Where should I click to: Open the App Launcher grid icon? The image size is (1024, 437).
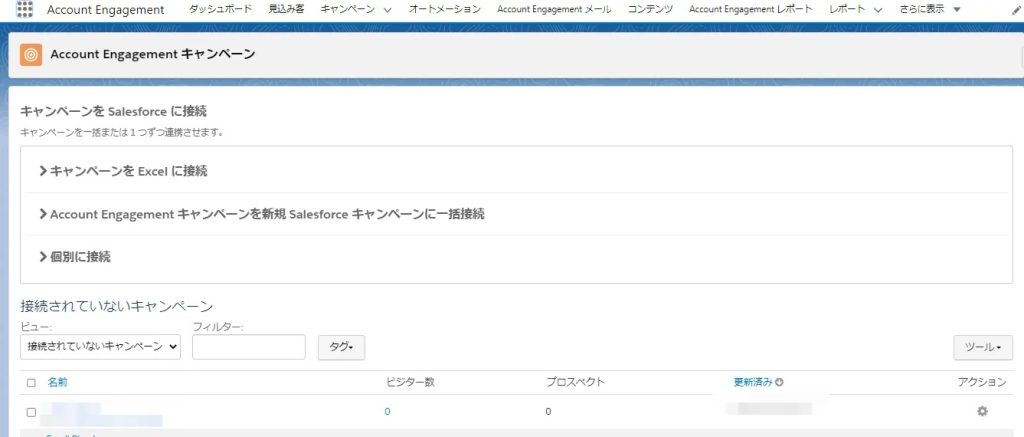[x=24, y=9]
